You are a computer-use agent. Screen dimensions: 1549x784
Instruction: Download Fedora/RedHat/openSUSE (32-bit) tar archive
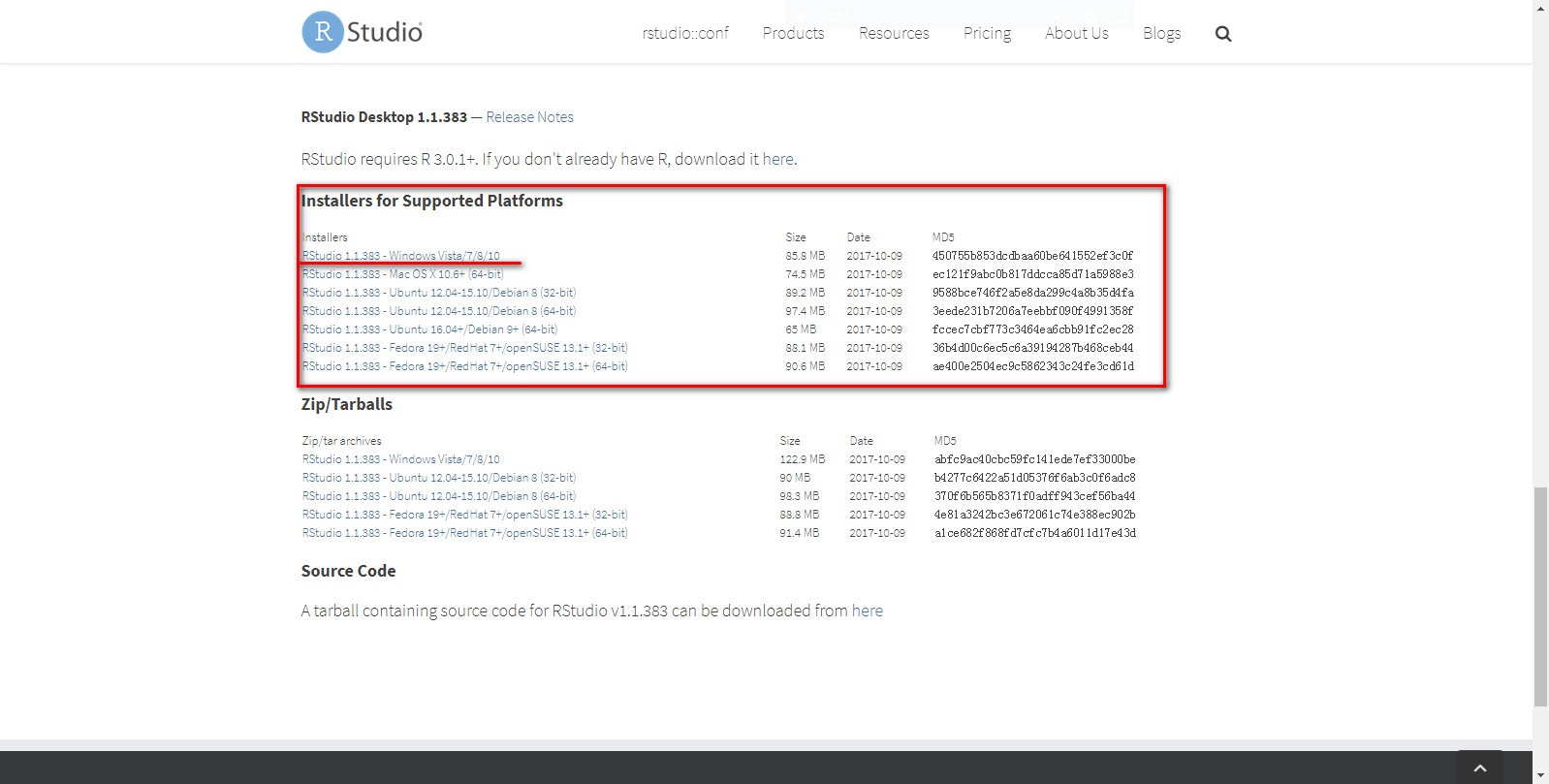click(x=465, y=515)
